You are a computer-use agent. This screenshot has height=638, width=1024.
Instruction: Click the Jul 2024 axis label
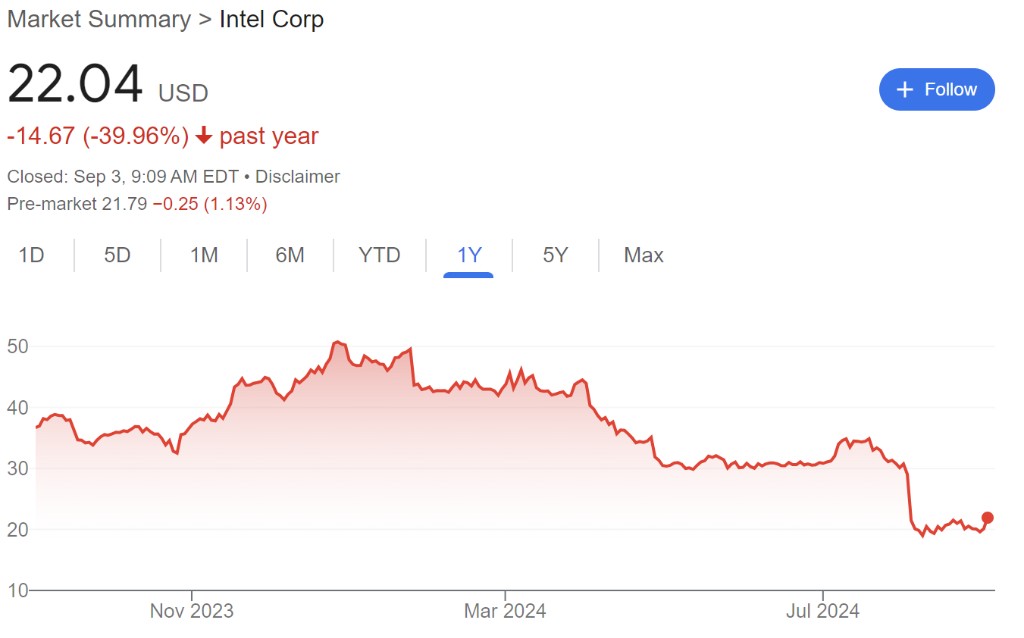[822, 609]
